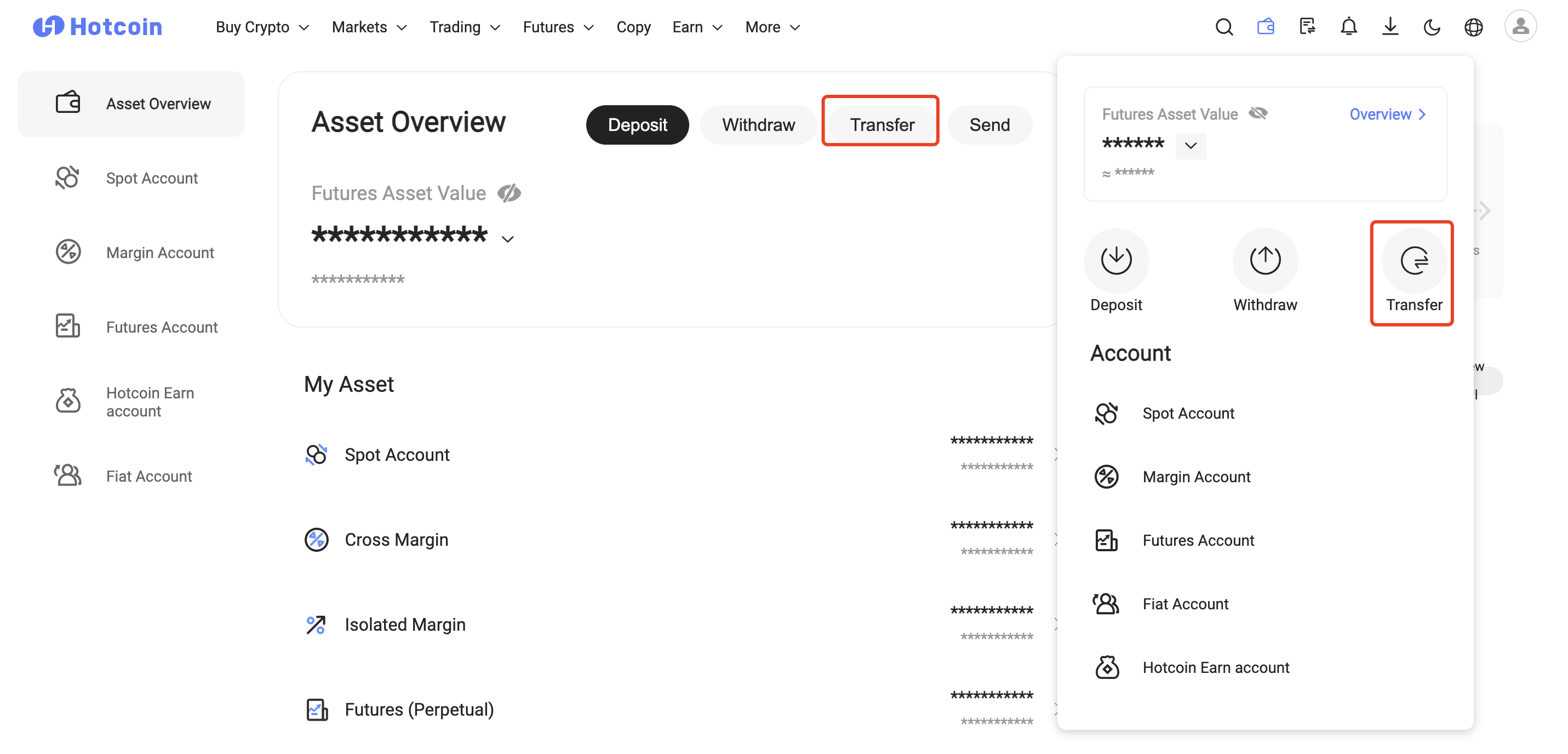The height and width of the screenshot is (754, 1568).
Task: Open the Buy Crypto dropdown menu
Action: (x=262, y=27)
